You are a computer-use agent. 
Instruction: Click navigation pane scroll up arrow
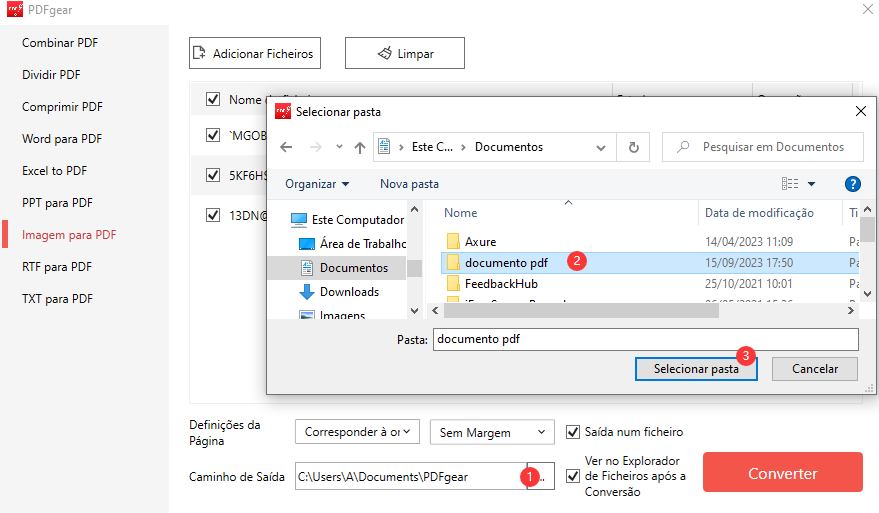click(x=414, y=210)
